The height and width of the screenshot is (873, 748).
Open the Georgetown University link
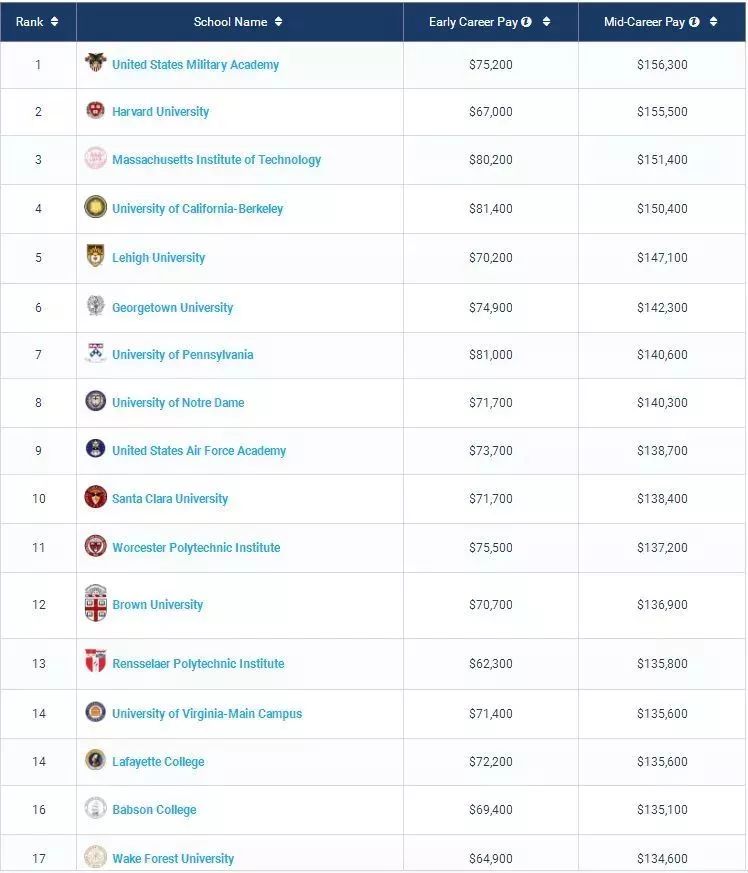[x=172, y=308]
